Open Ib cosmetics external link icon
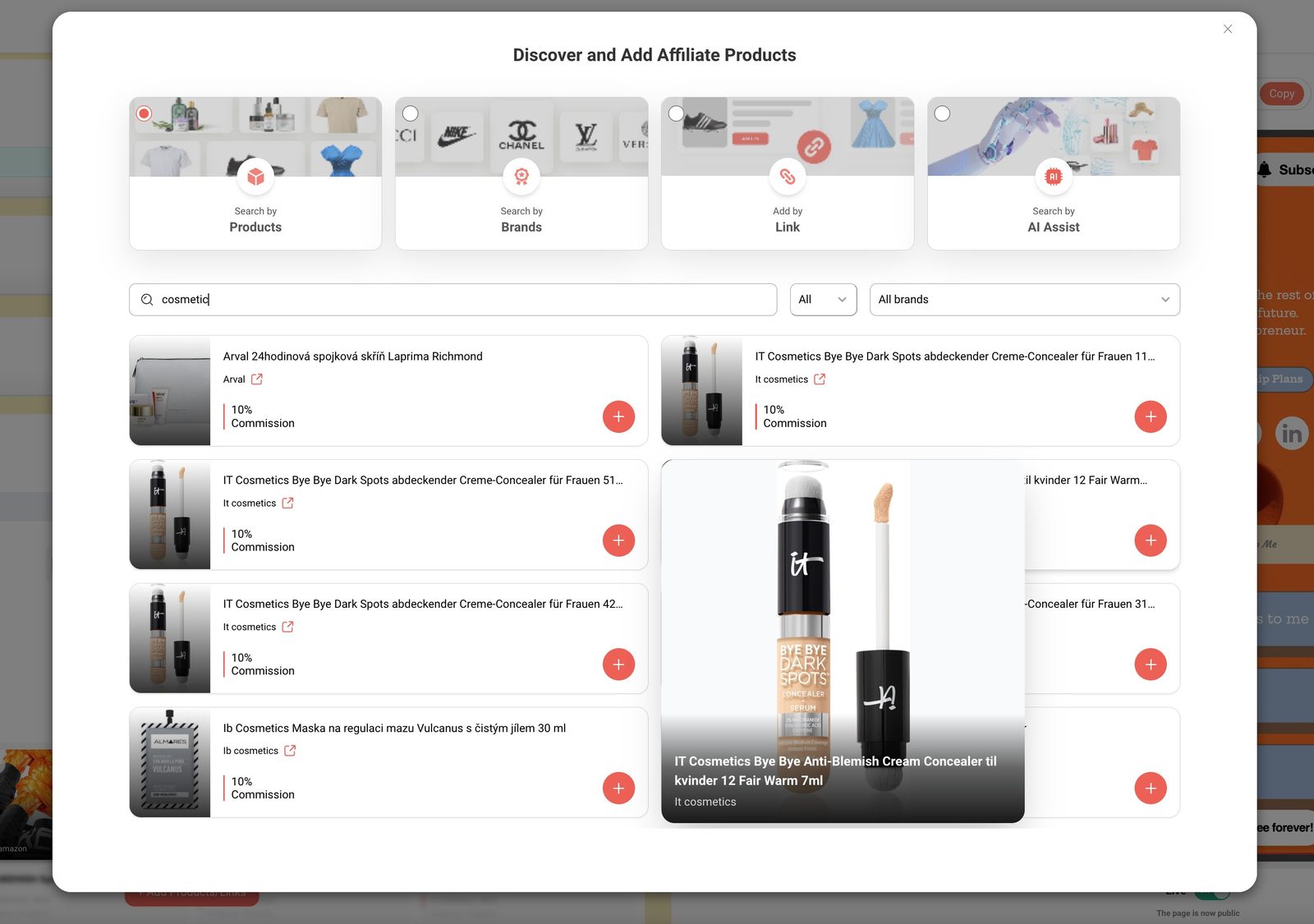 pos(290,751)
